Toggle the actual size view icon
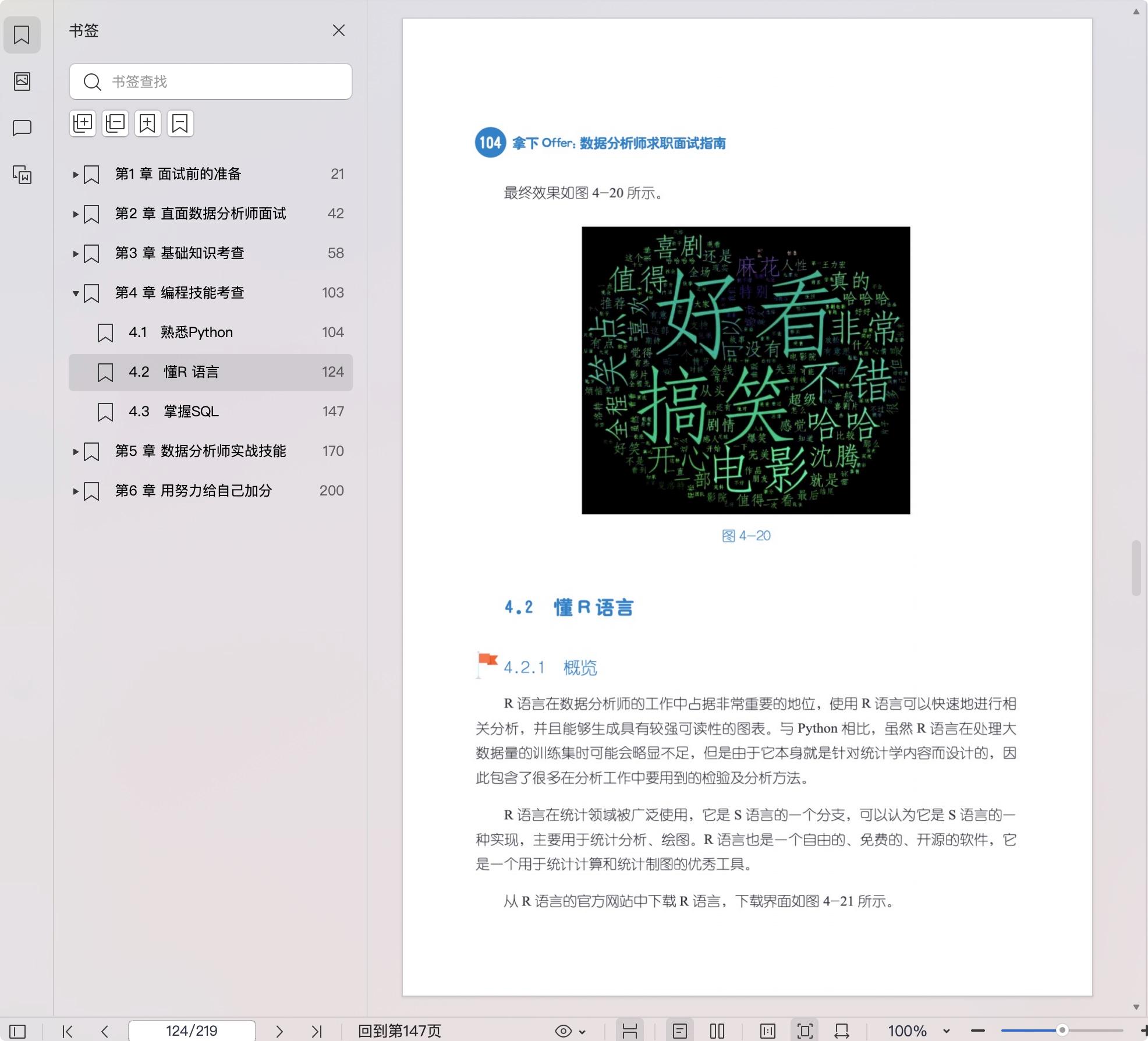The width and height of the screenshot is (1148, 1041). (768, 1031)
